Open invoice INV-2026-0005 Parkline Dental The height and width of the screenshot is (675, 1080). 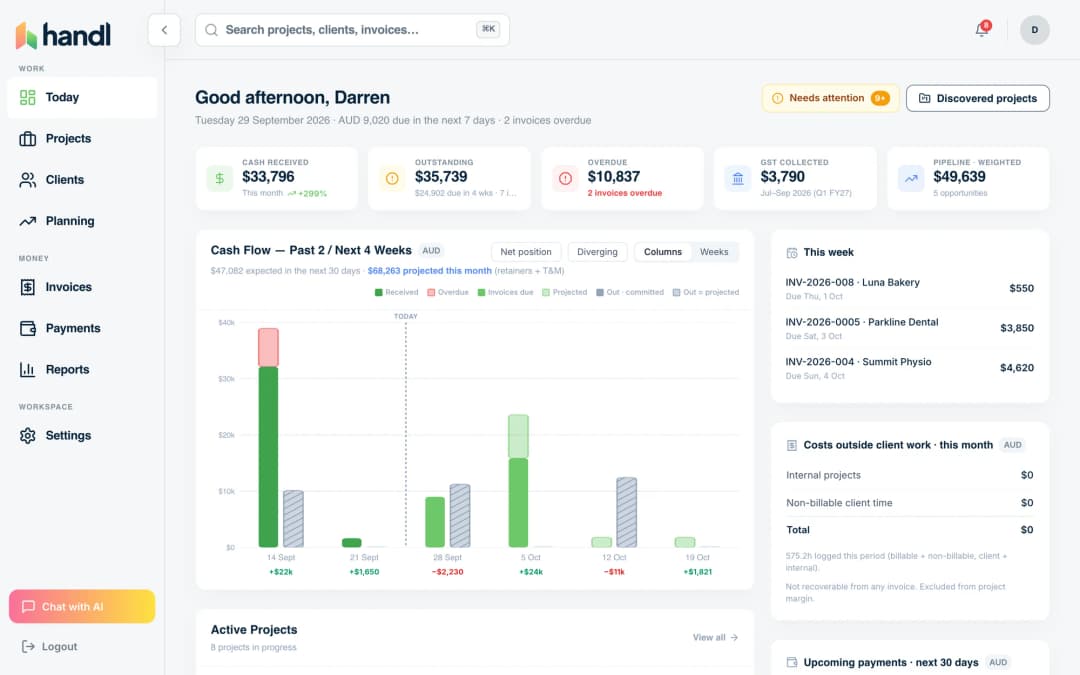[909, 329]
